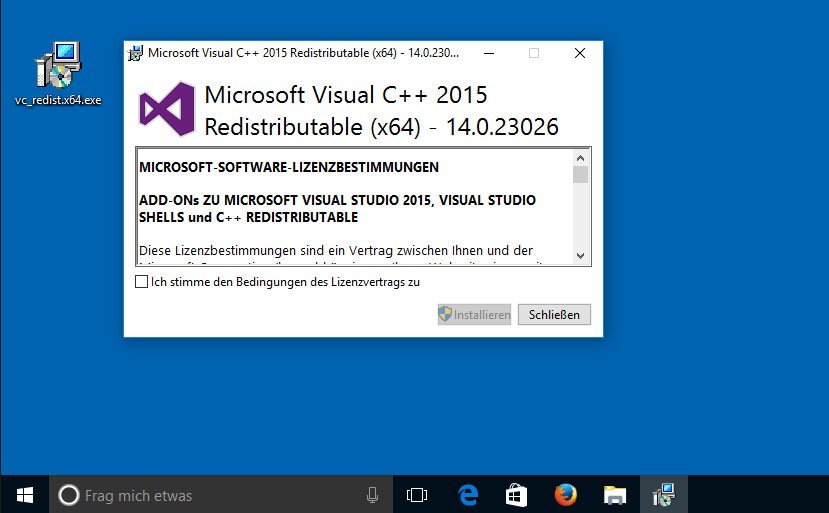Click the license scrollbar up arrow

tap(580, 158)
